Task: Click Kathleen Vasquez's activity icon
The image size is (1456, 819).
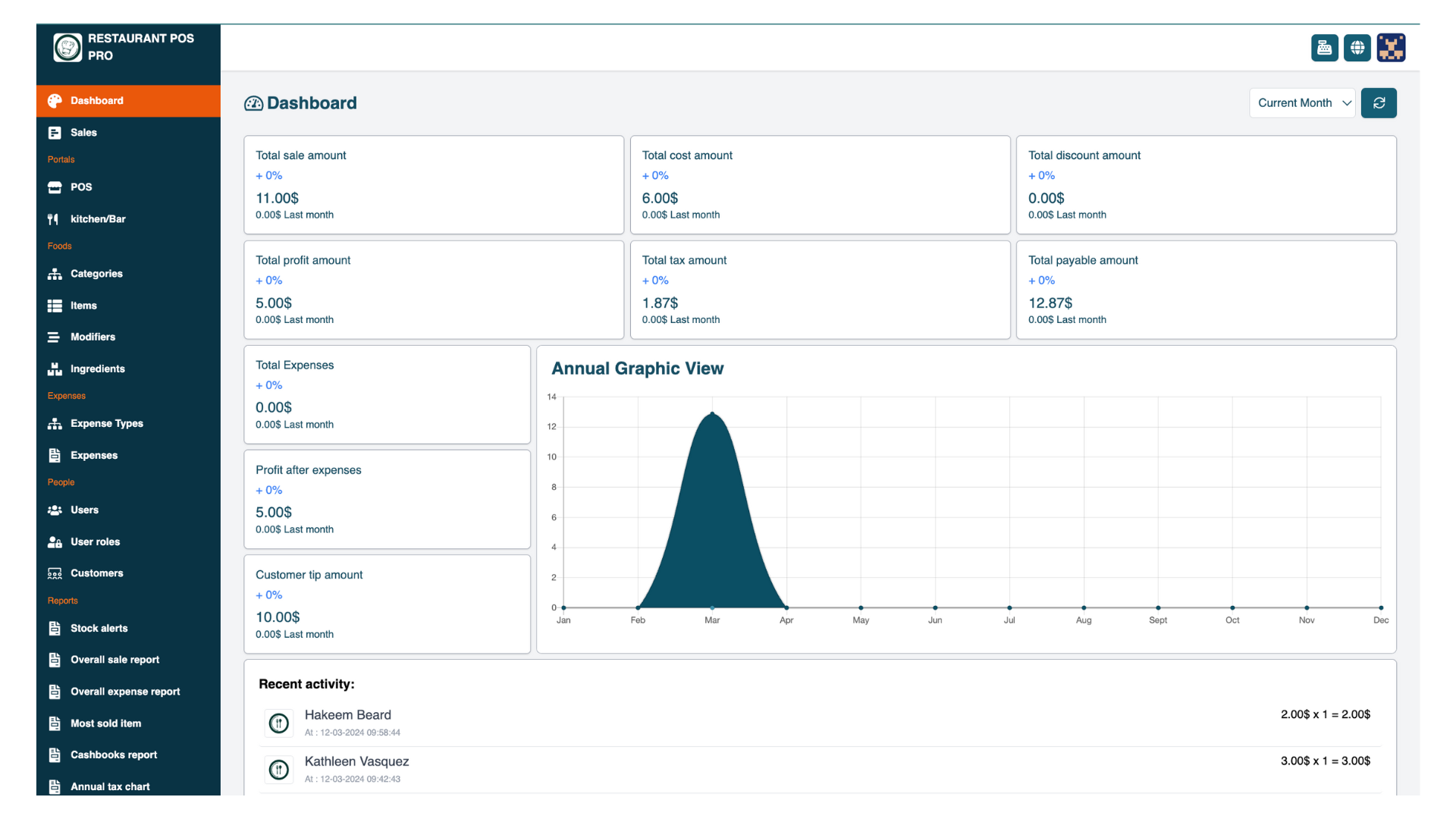Action: [279, 770]
